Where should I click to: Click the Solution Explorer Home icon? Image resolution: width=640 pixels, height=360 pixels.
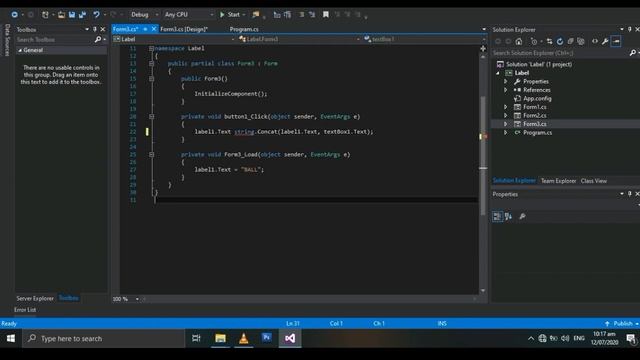click(x=519, y=42)
